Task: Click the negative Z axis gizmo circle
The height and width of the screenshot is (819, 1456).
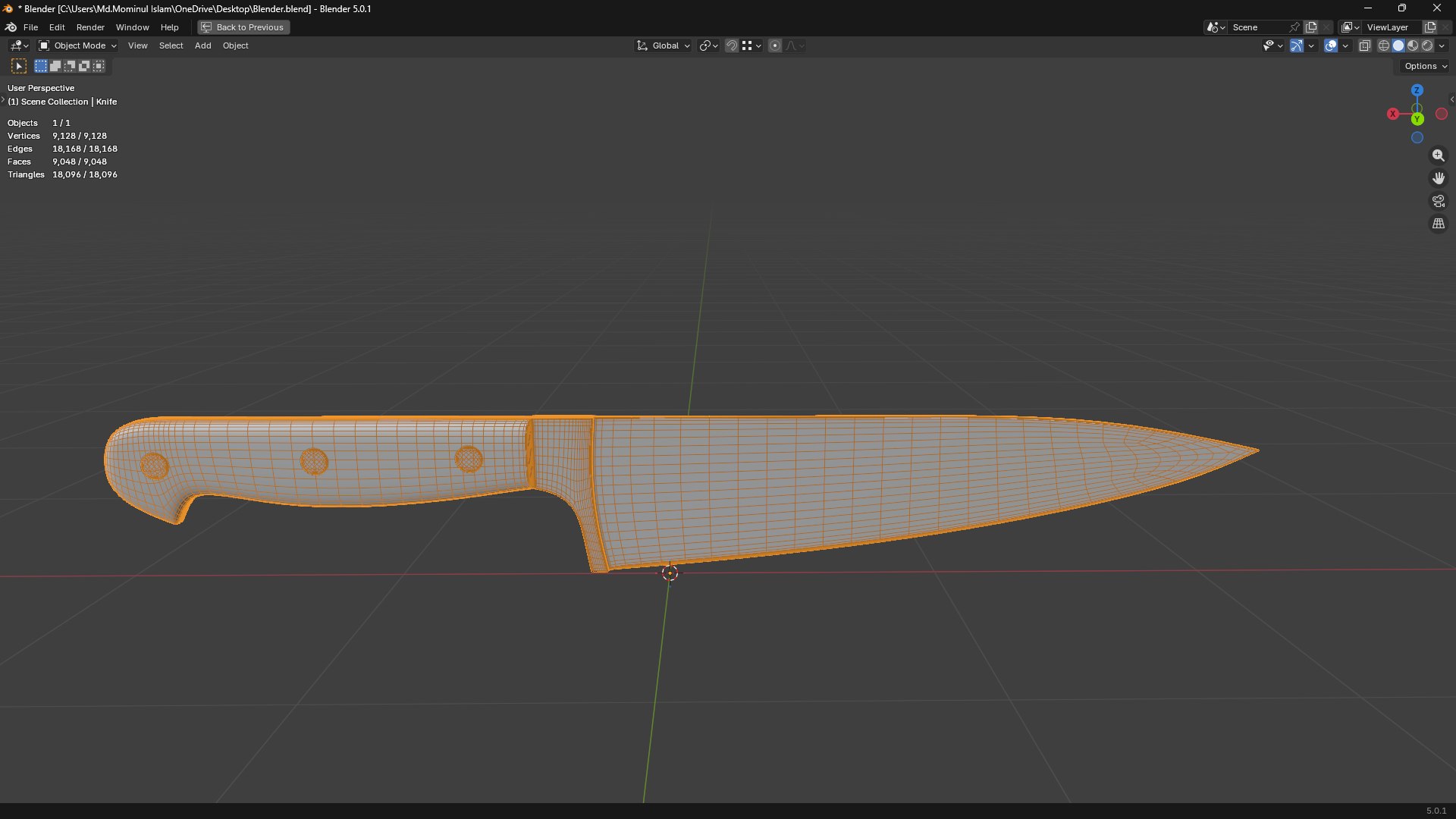Action: (x=1417, y=137)
